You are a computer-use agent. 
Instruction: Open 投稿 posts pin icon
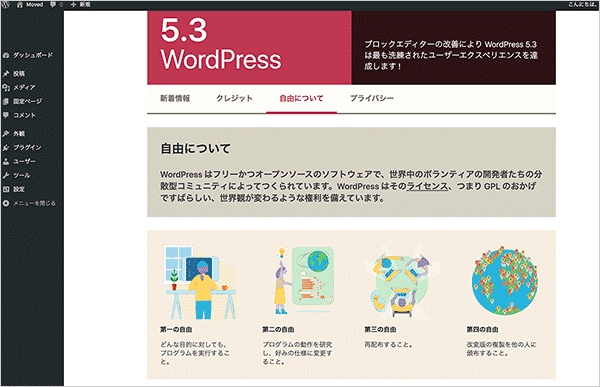[6, 73]
